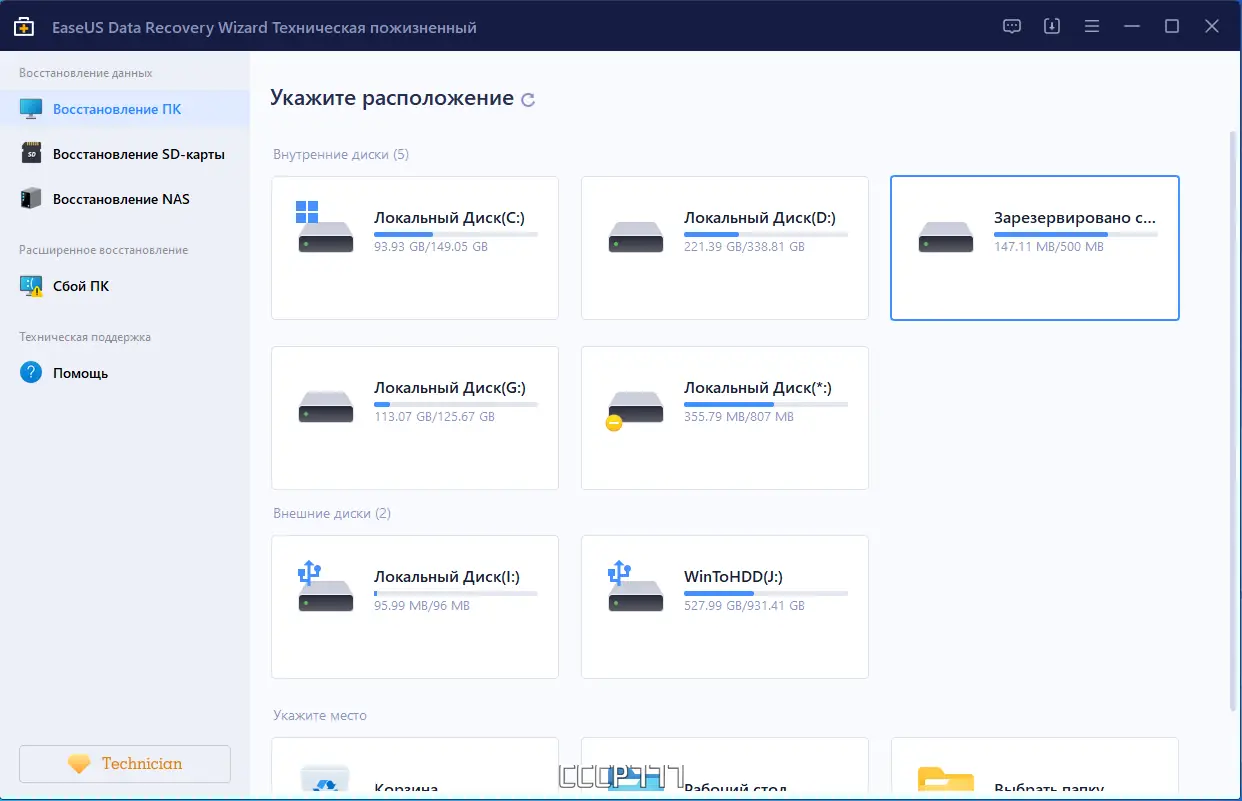
Task: Maximize the EaseUS window
Action: click(x=1172, y=27)
